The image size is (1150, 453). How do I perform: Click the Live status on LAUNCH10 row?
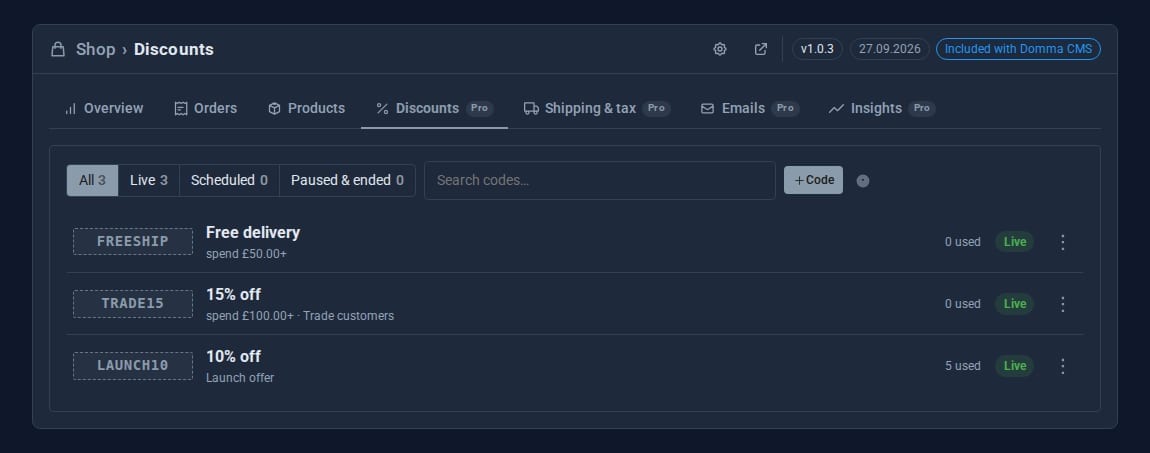(1014, 366)
